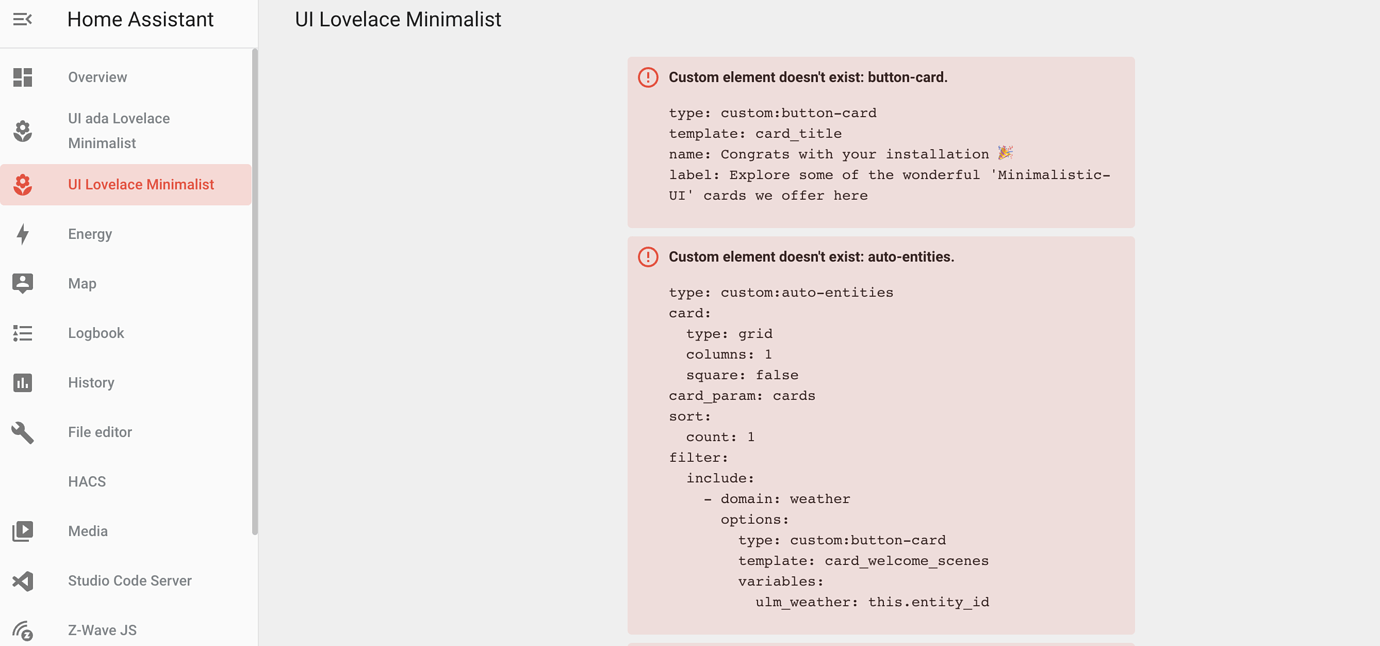The image size is (1380, 646).
Task: Click the Overview dashboard icon
Action: pos(22,77)
